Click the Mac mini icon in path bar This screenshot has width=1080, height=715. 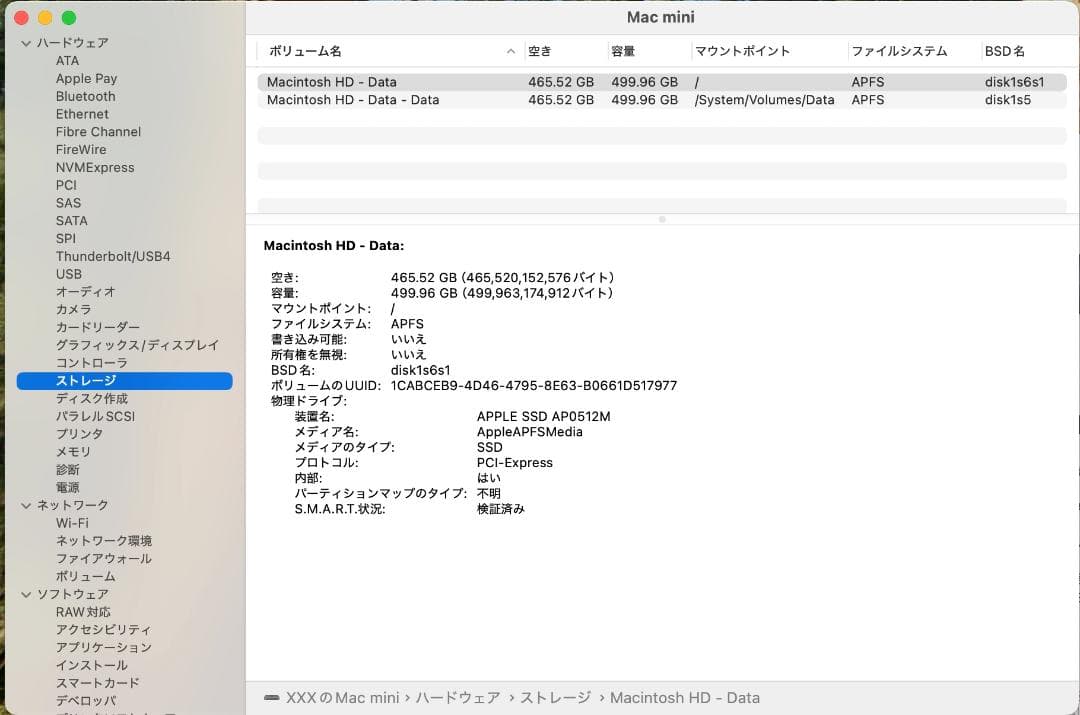[x=272, y=698]
